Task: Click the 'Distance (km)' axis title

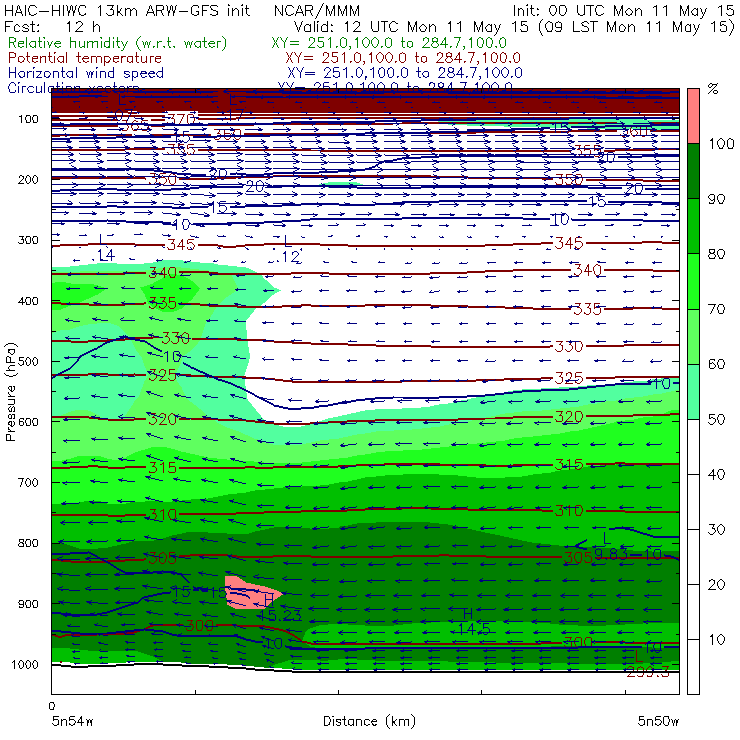Action: pos(370,721)
